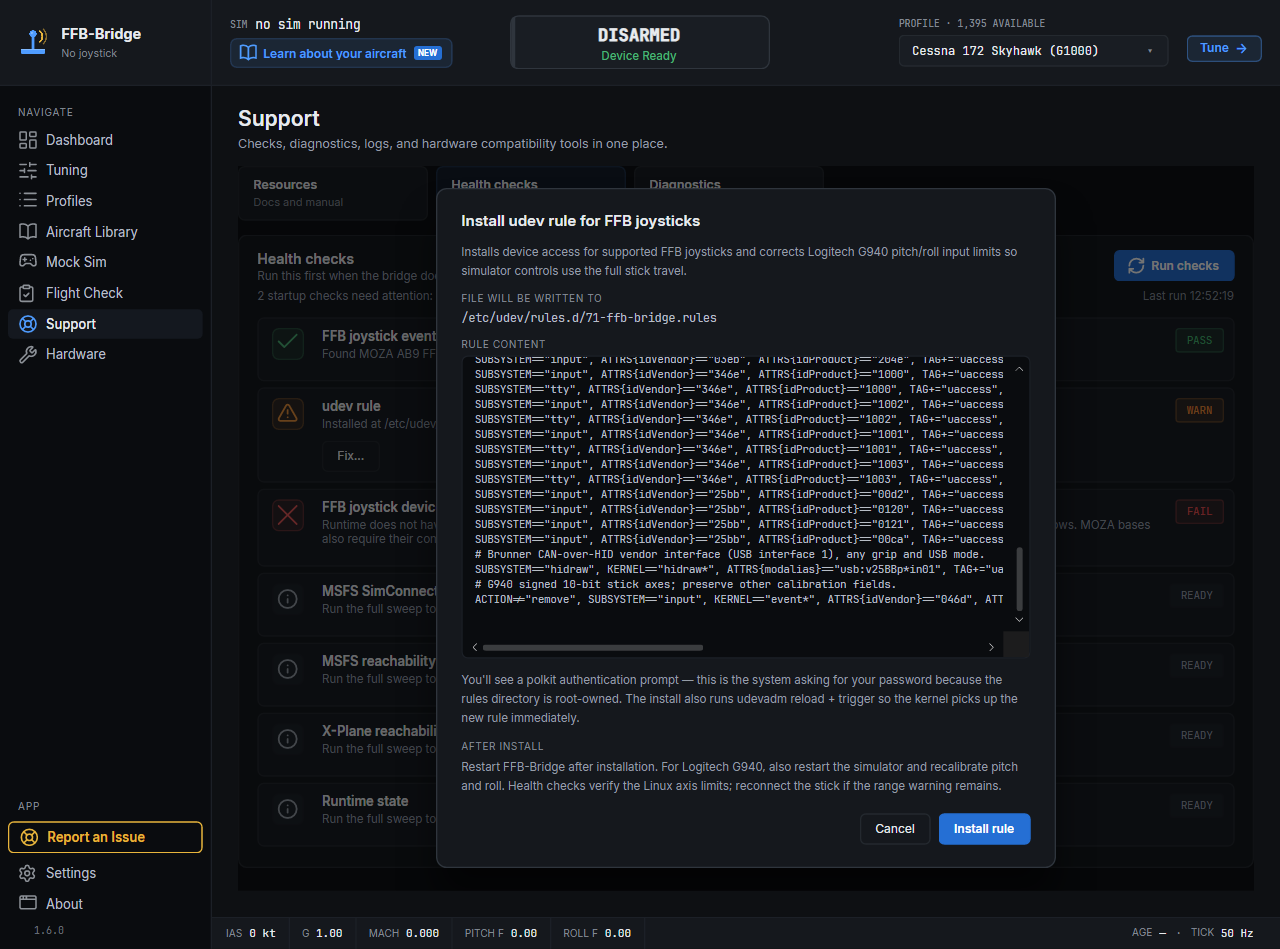Open the Hardware page
The width and height of the screenshot is (1280, 949).
(105, 354)
